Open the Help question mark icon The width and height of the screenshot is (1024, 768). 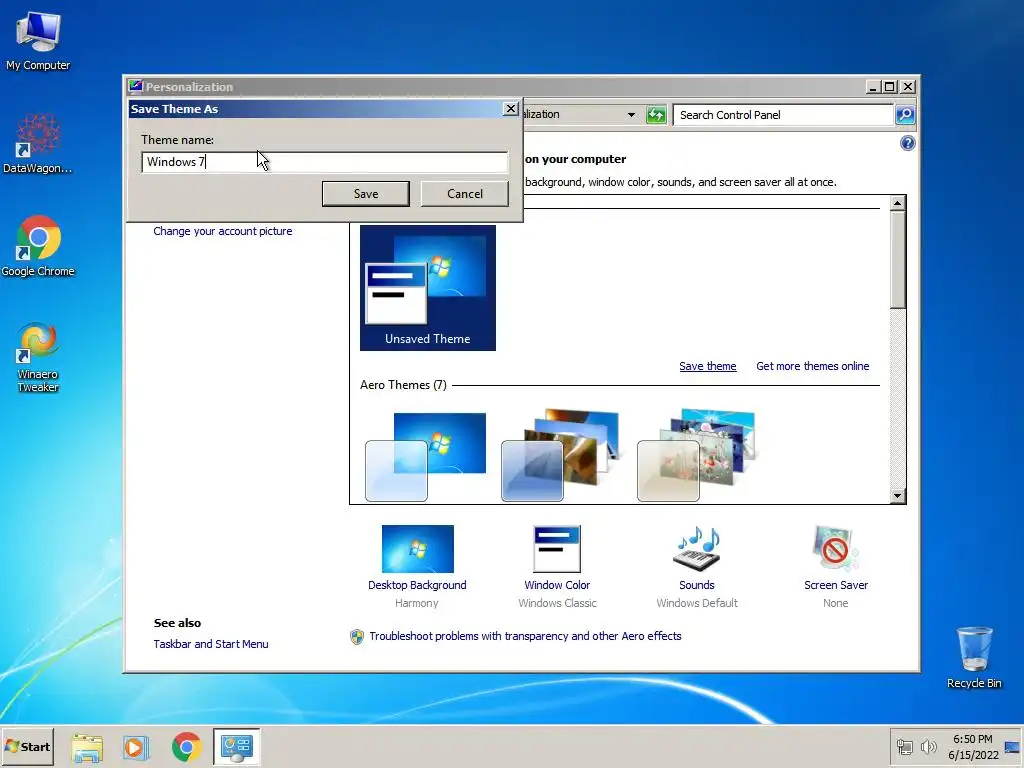pos(907,143)
